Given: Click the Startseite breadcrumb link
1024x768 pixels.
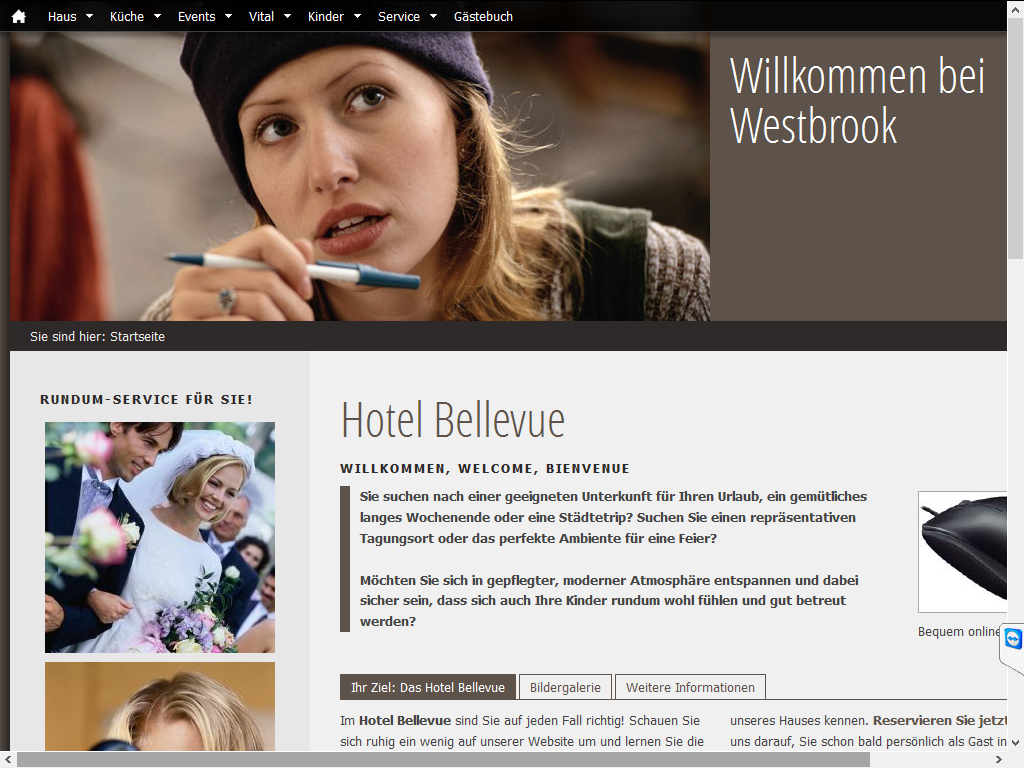Looking at the screenshot, I should click(137, 336).
